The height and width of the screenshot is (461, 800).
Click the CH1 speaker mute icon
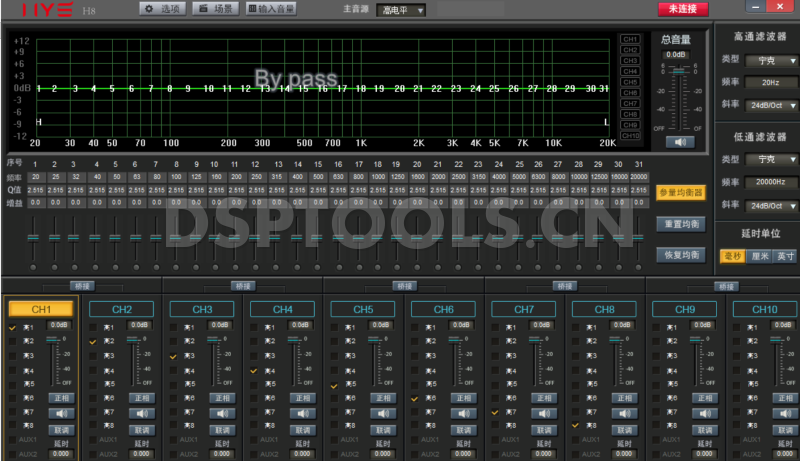(x=62, y=412)
